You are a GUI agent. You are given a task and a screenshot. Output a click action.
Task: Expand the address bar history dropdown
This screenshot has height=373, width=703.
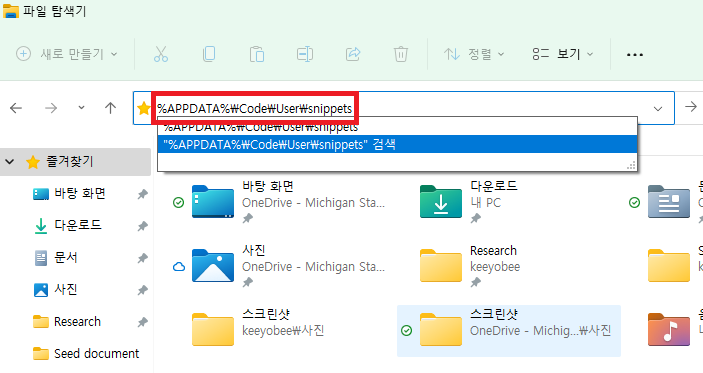658,108
